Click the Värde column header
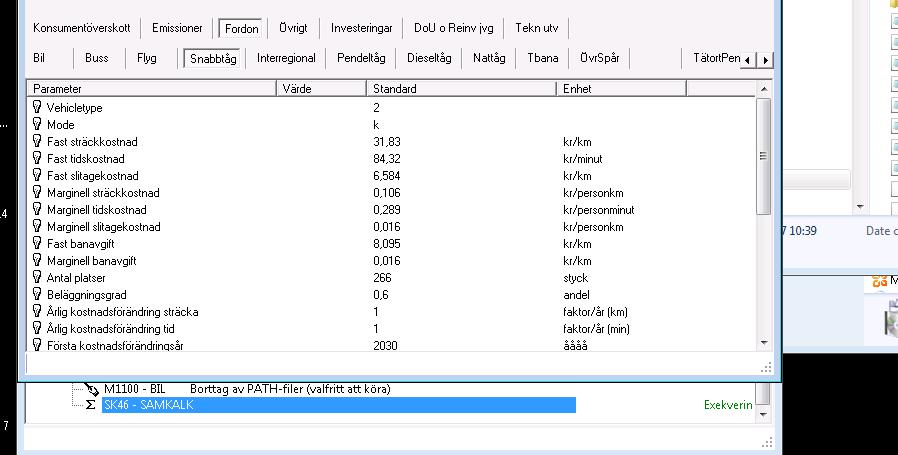The height and width of the screenshot is (455, 898). [x=321, y=89]
